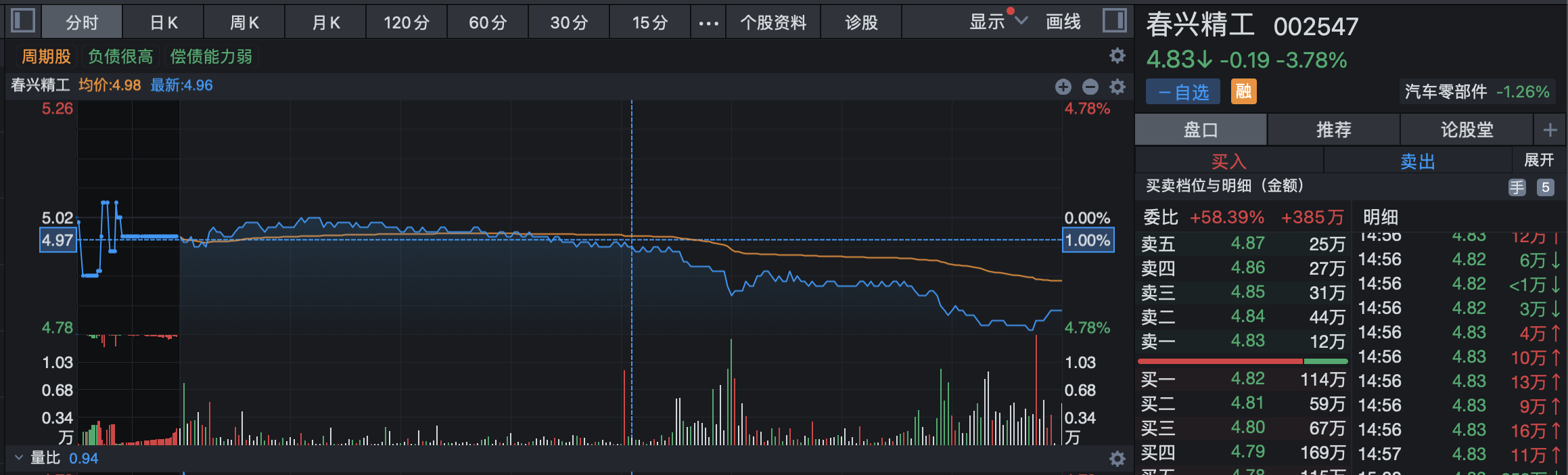The image size is (1568, 475).
Task: Show more chart periods via ellipsis
Action: 708,23
